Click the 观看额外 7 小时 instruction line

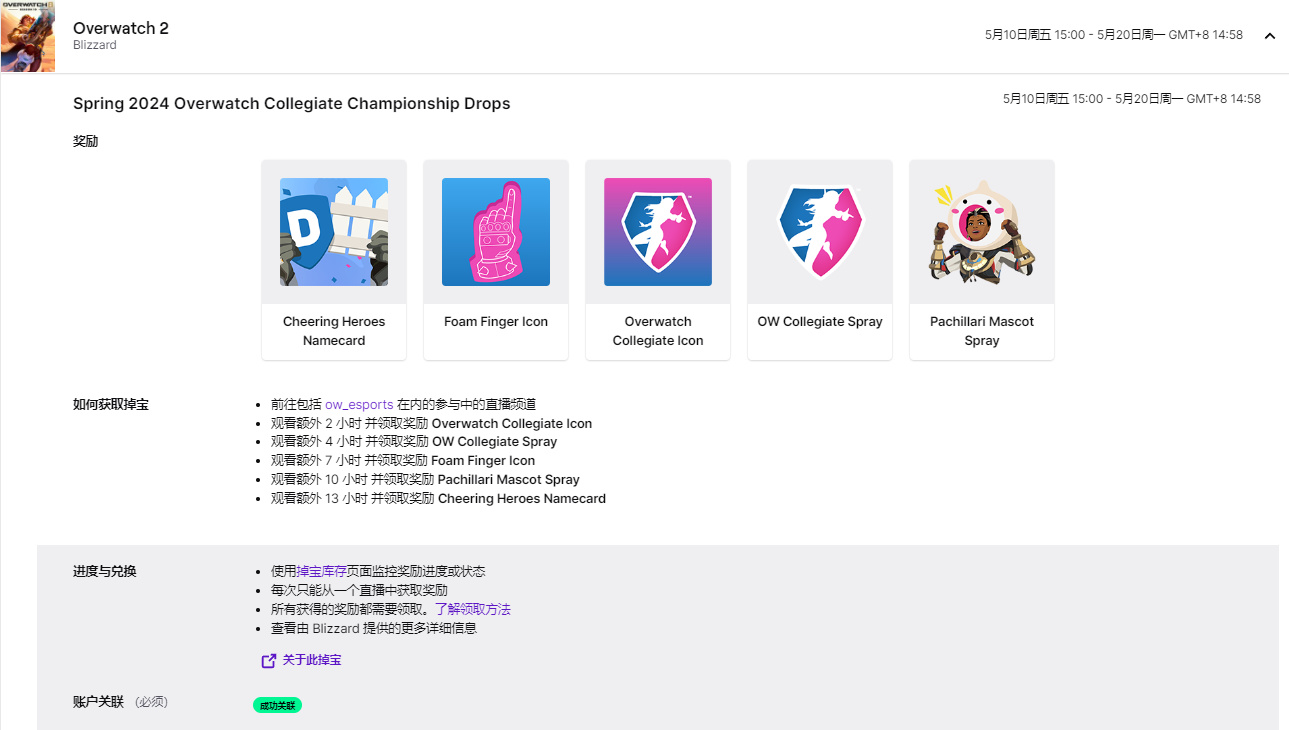tap(403, 460)
